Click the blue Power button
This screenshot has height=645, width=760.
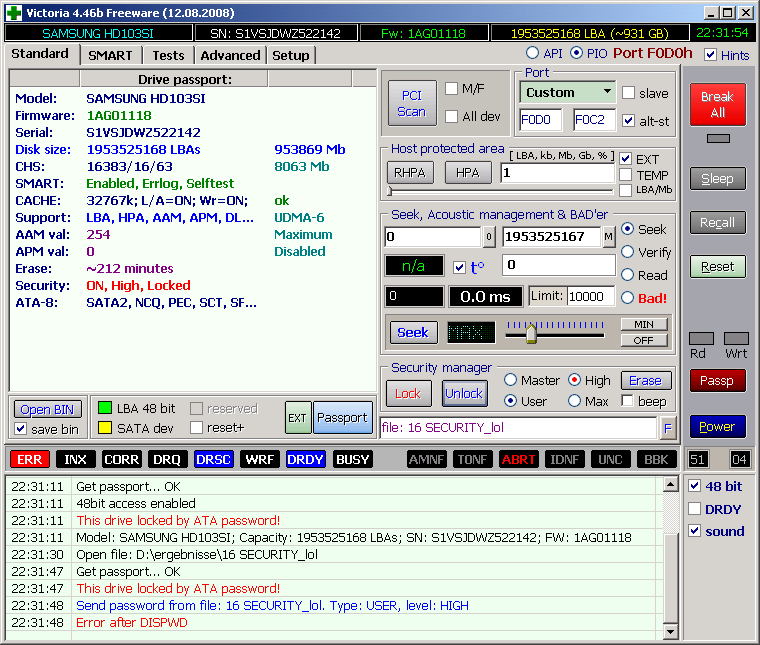pos(717,426)
